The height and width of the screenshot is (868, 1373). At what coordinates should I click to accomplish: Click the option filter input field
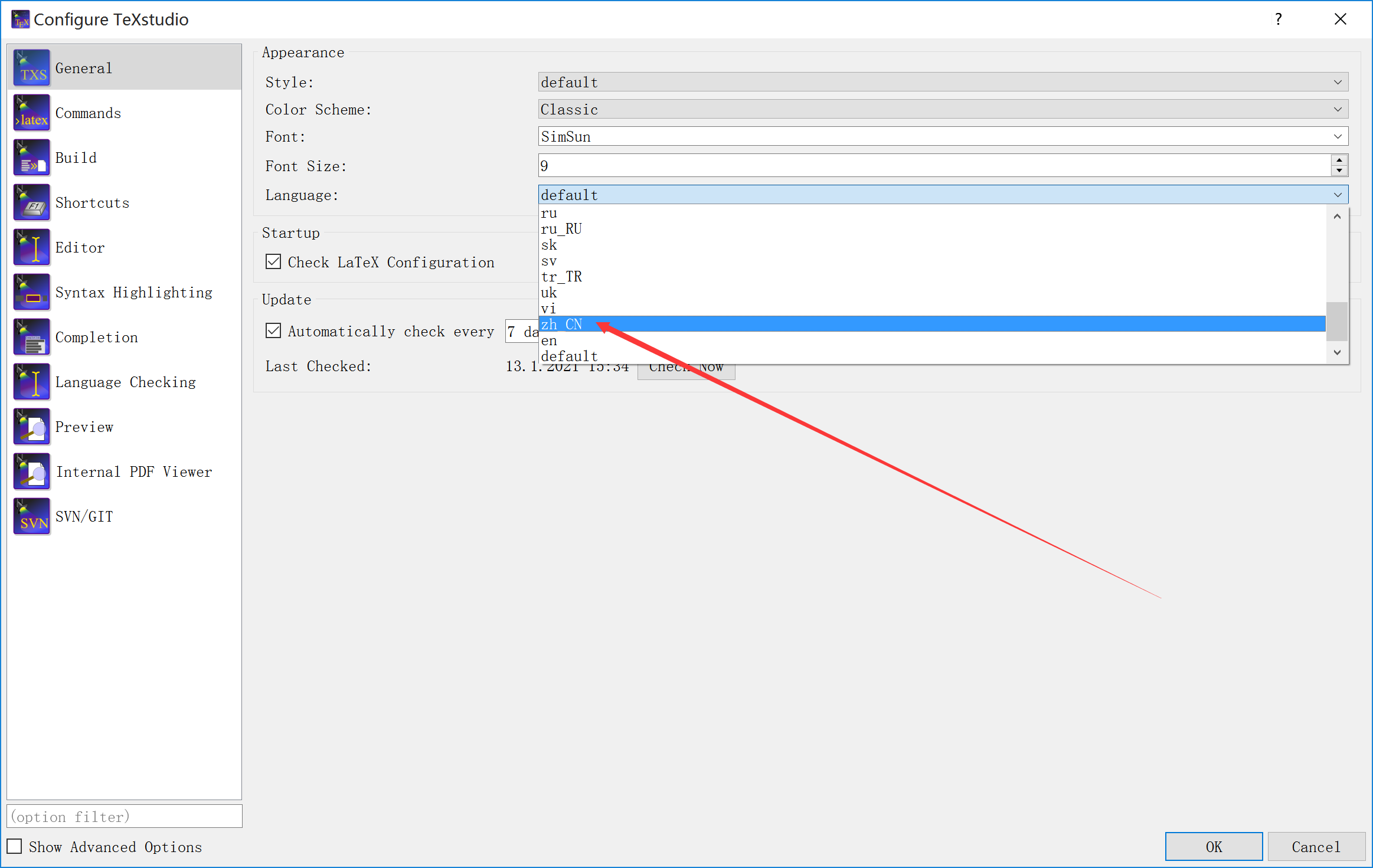point(124,817)
